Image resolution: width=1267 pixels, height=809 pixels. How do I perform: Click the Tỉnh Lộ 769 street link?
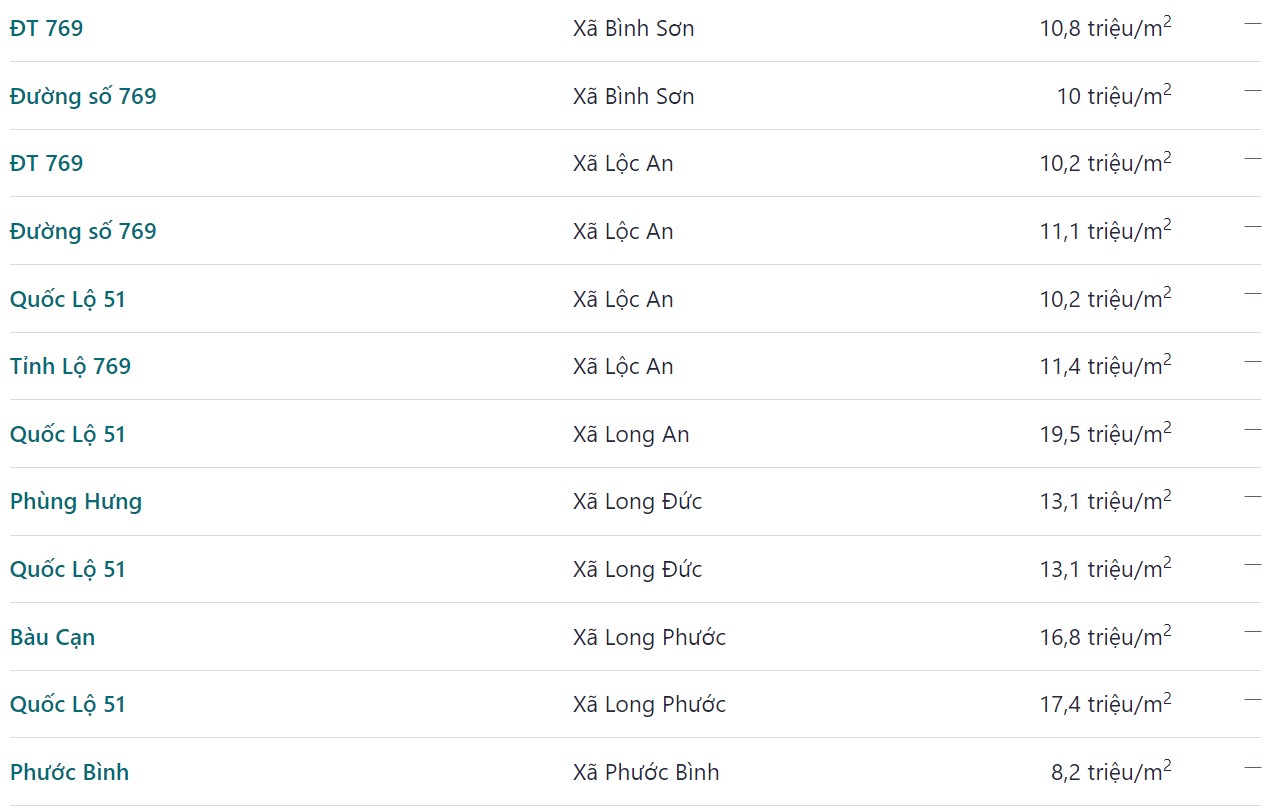click(x=70, y=366)
